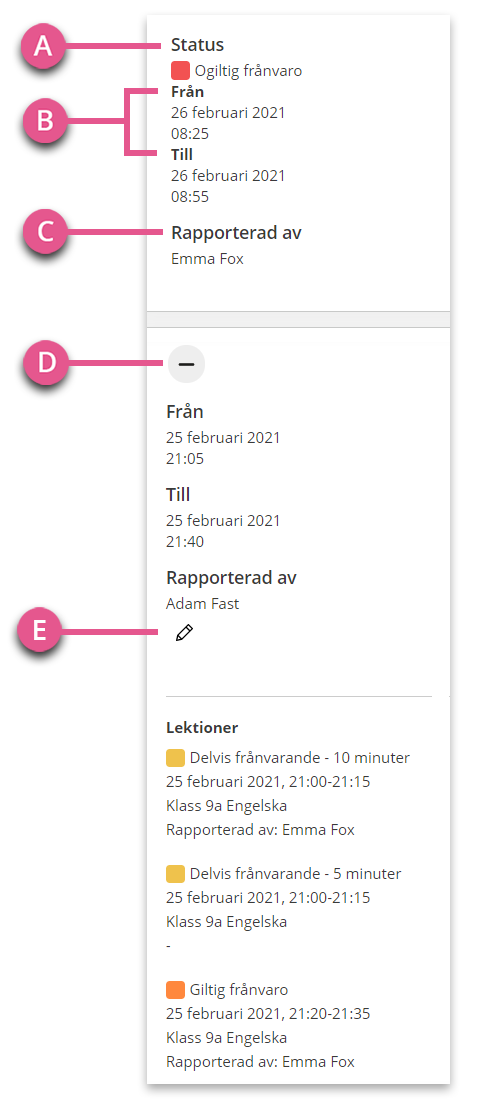Click the pink D callout marker

44,363
